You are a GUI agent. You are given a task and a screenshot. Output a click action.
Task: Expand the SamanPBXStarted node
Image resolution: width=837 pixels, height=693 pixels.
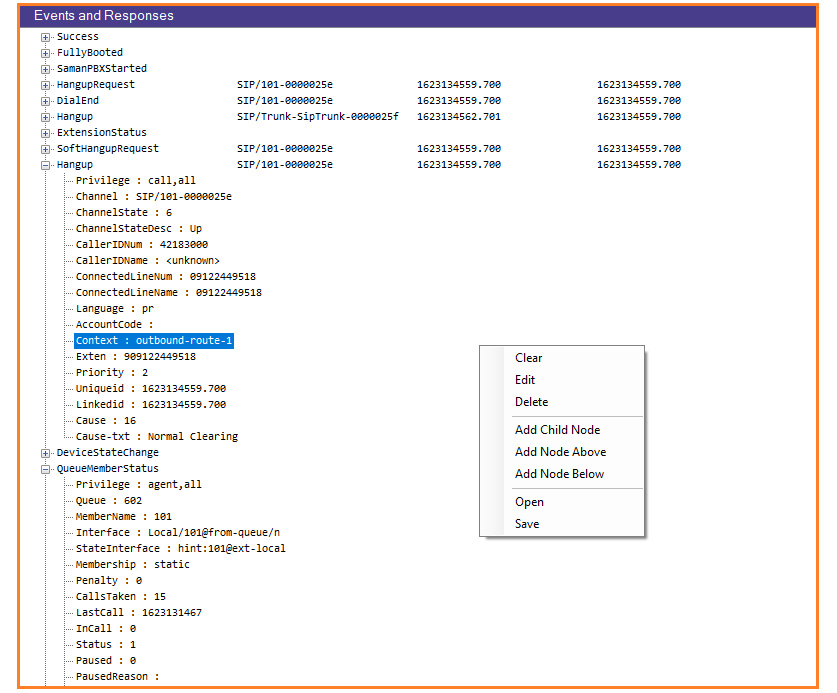46,69
